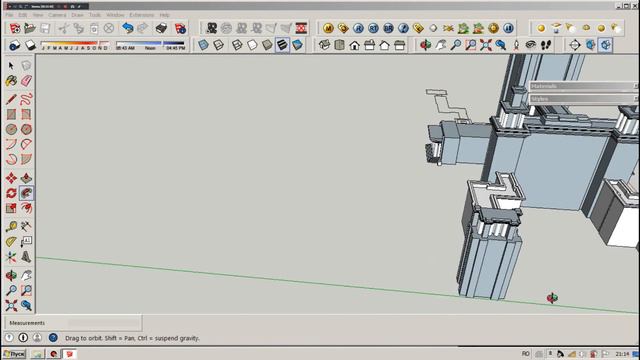Click the Print icon
The width and height of the screenshot is (640, 360).
click(161, 28)
